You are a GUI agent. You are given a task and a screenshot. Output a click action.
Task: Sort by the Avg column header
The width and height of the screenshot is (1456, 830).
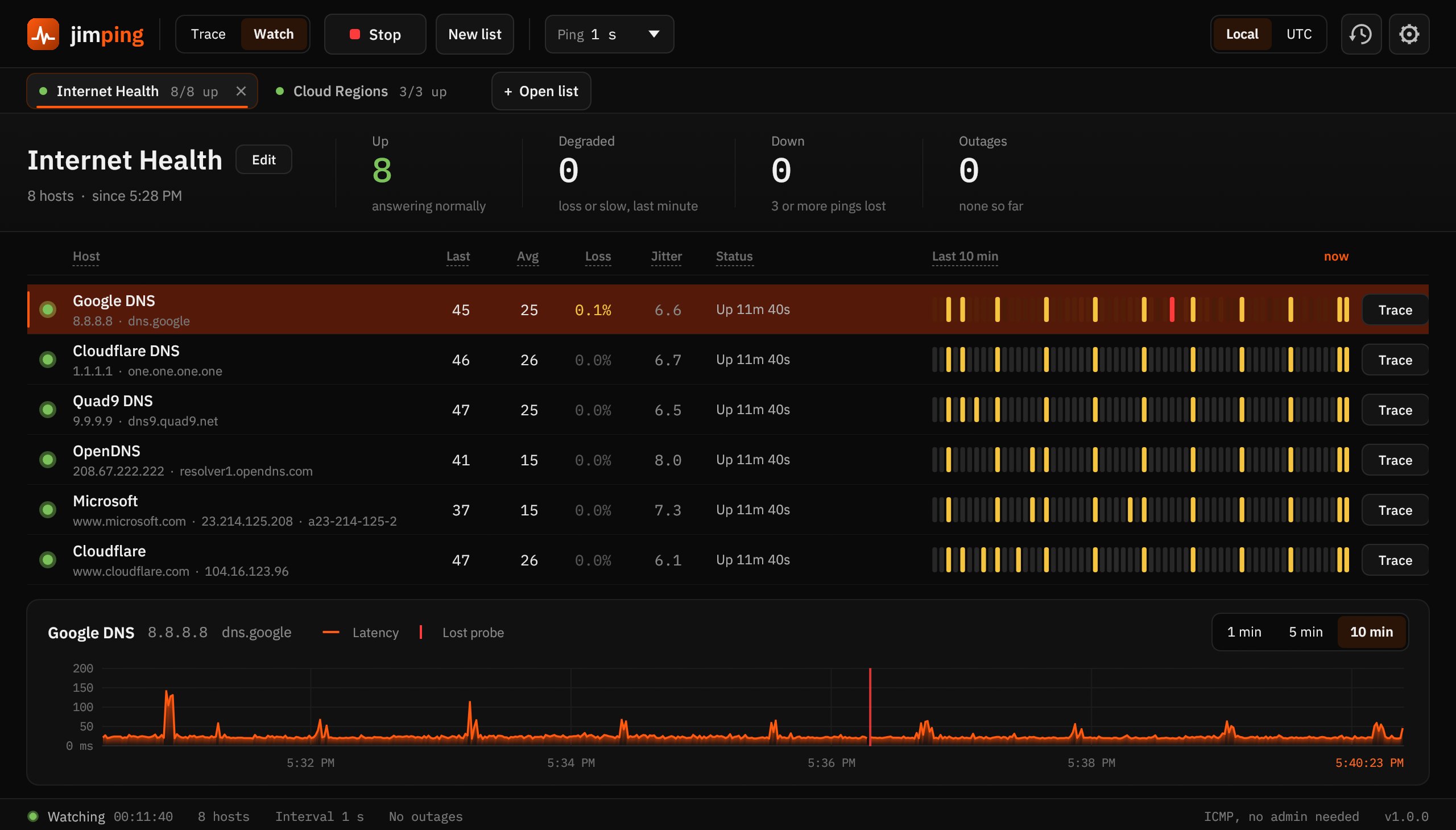click(x=528, y=257)
